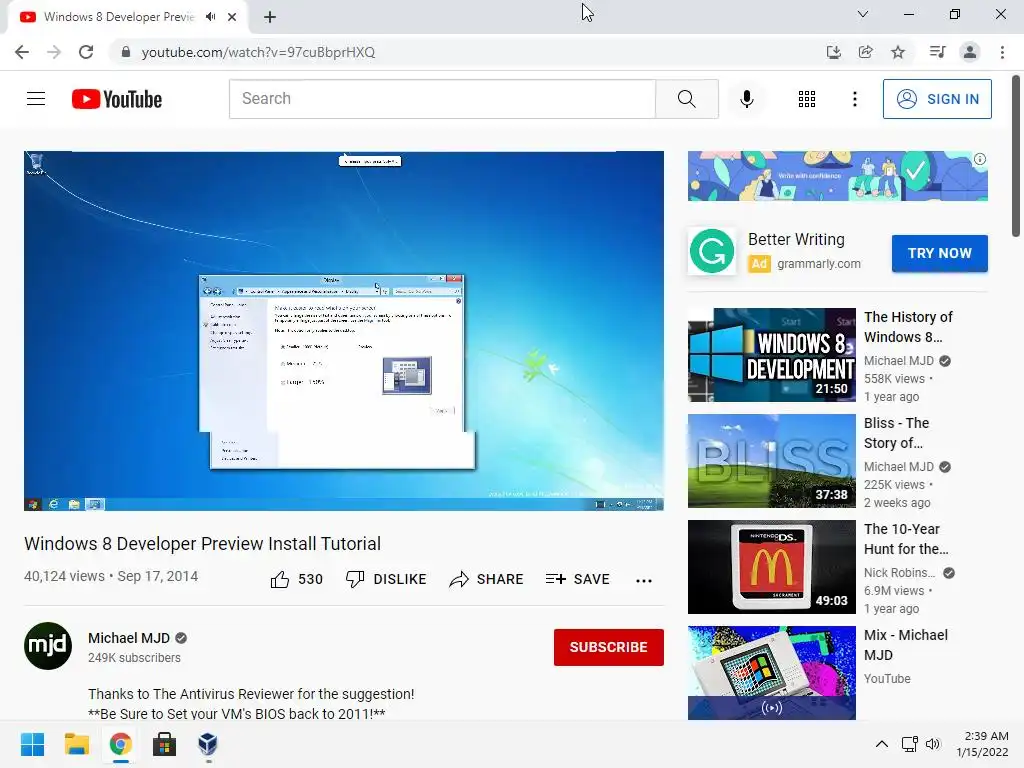Open the clock and date flyout
The width and height of the screenshot is (1024, 768).
[982, 744]
